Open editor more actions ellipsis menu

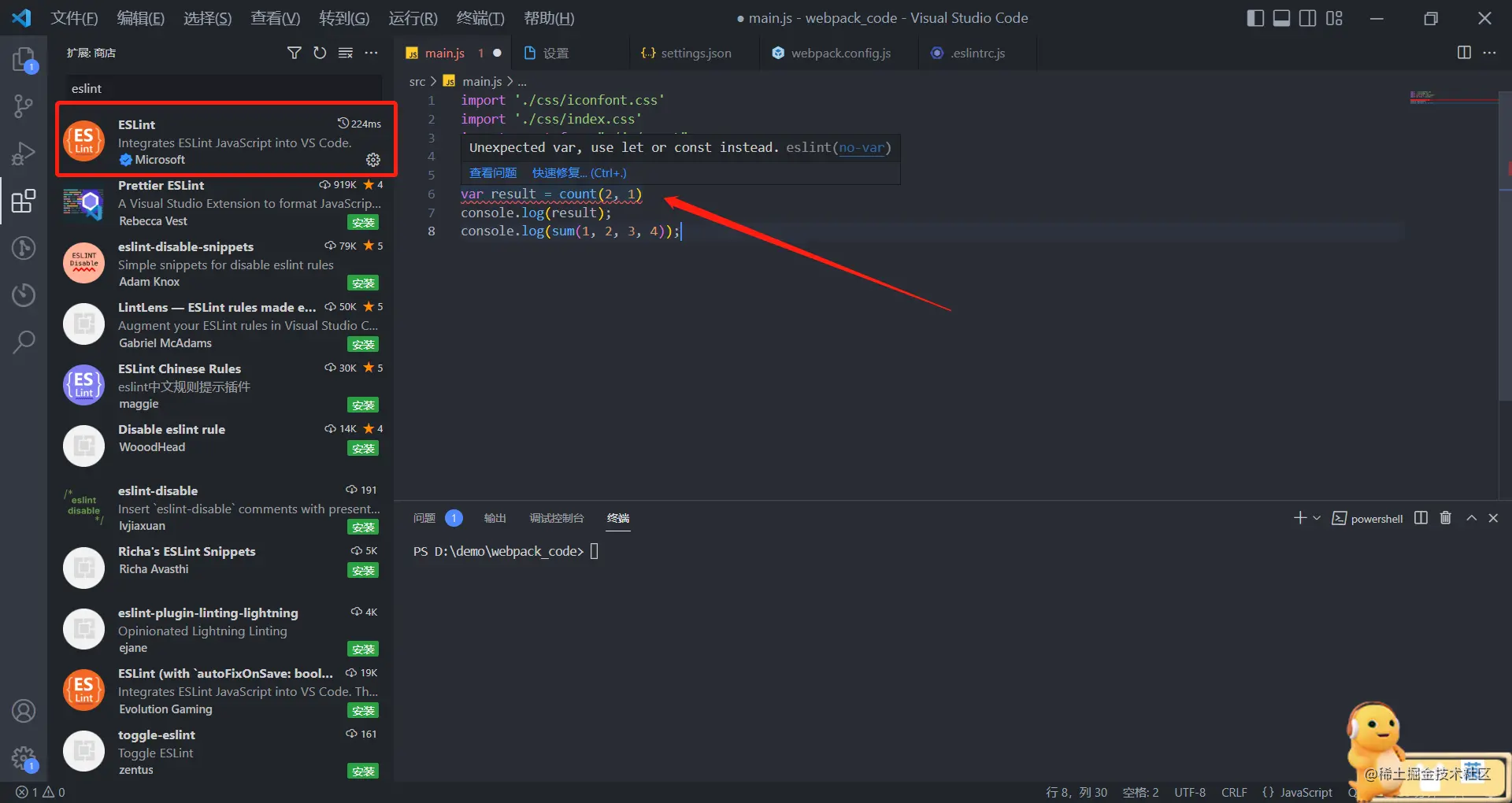click(1489, 53)
